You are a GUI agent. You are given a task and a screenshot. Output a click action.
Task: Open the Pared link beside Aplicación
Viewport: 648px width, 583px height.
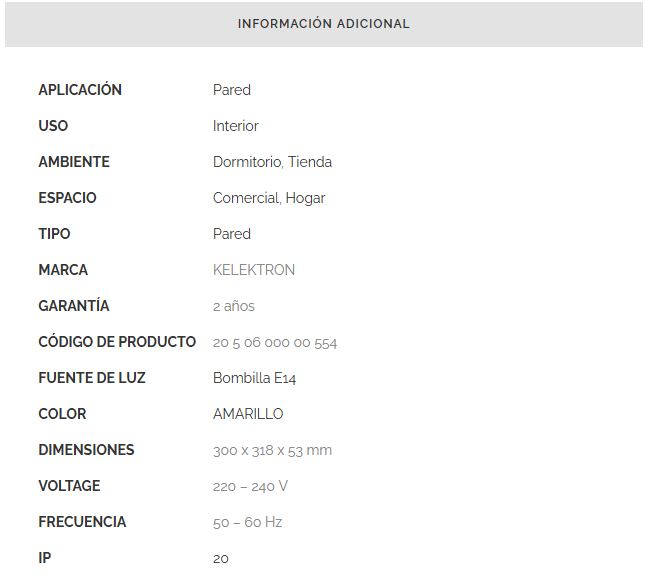point(232,90)
